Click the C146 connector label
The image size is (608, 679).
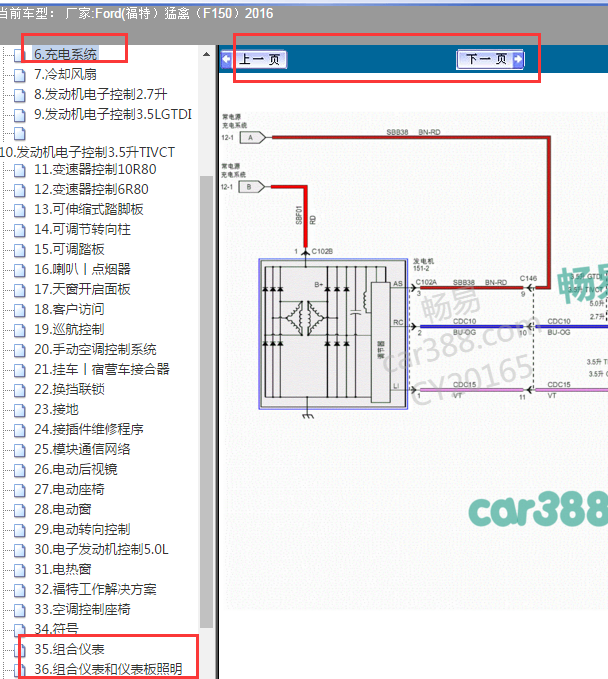[528, 278]
